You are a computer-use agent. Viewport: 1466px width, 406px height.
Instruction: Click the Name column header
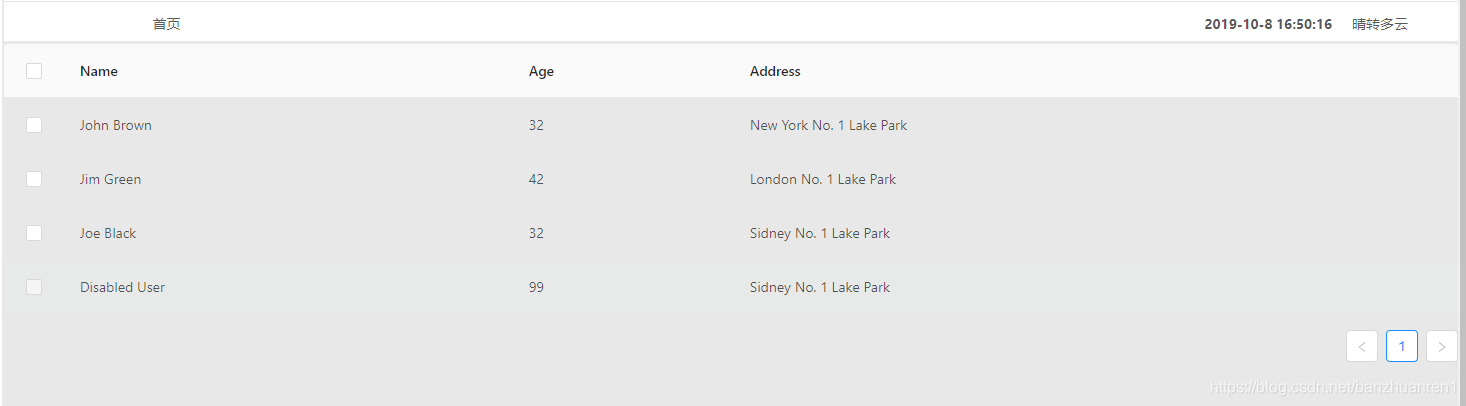99,71
